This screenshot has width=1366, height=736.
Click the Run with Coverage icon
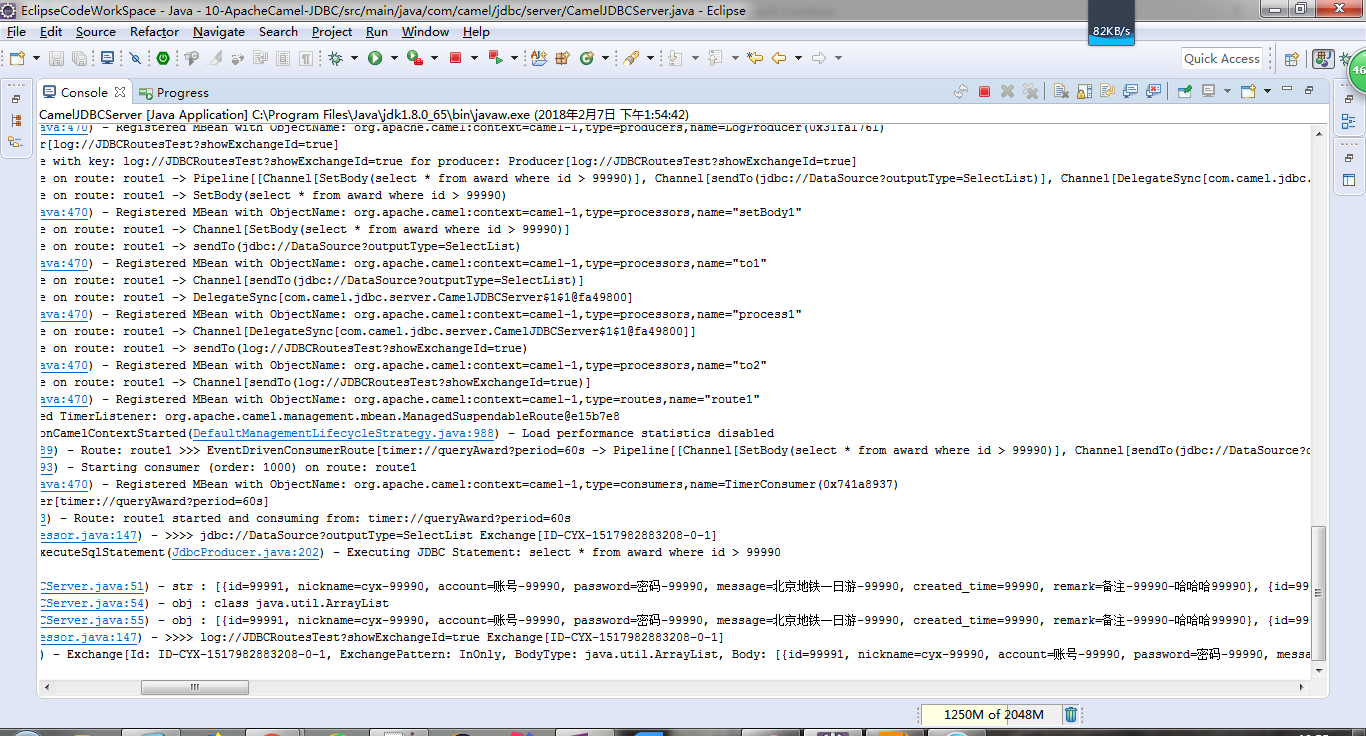pos(414,59)
